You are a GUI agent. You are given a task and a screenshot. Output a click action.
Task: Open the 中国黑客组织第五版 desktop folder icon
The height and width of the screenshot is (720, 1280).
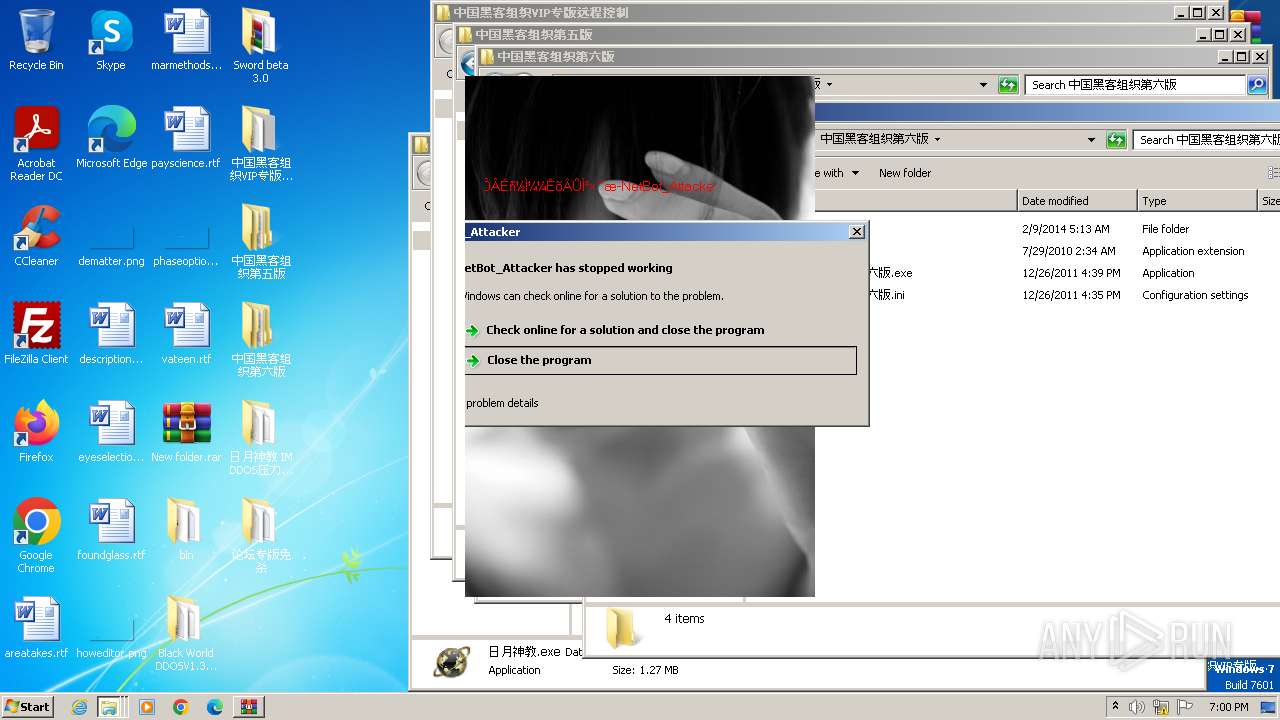pos(260,242)
